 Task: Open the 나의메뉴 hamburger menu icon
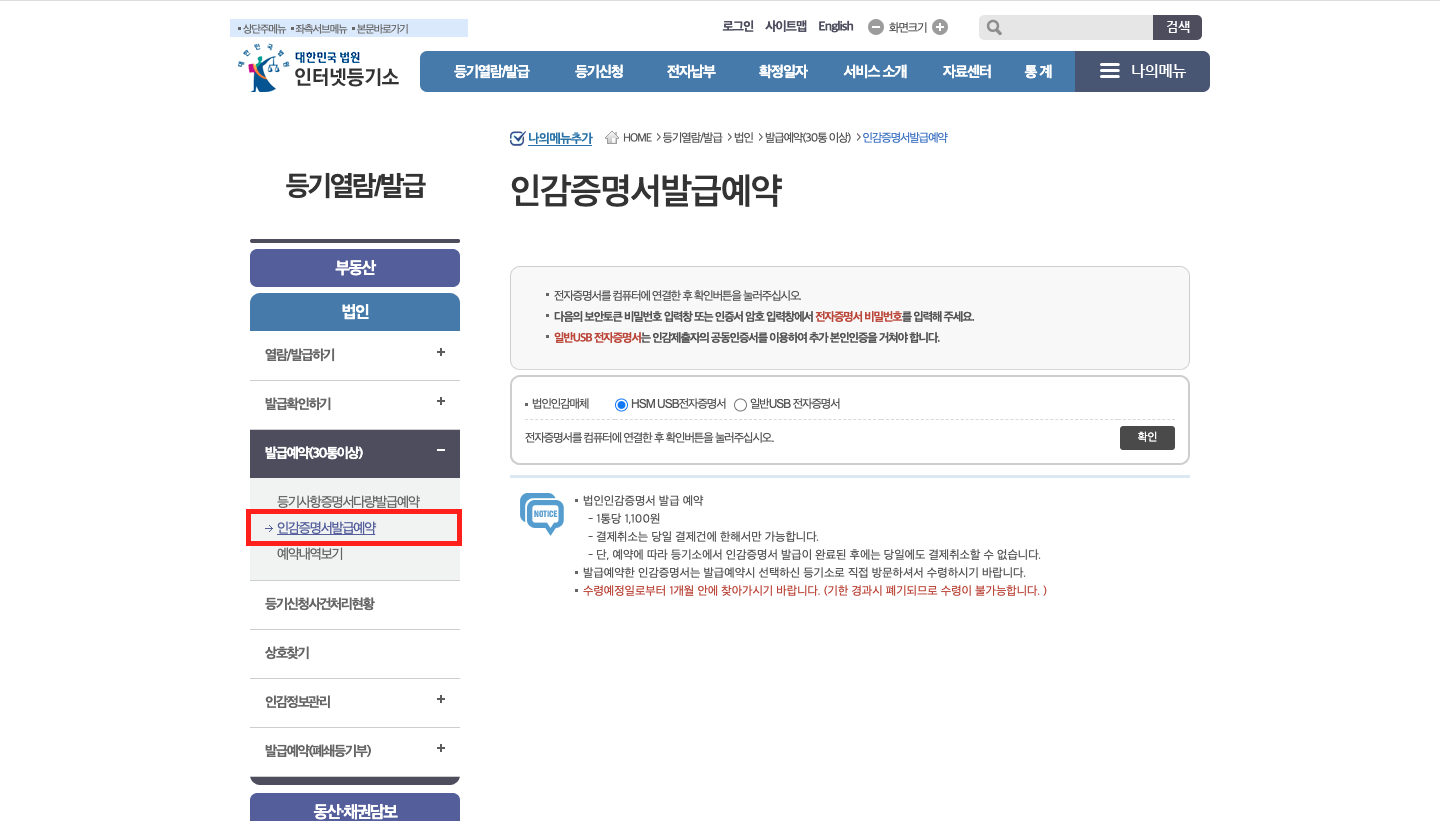coord(1110,71)
